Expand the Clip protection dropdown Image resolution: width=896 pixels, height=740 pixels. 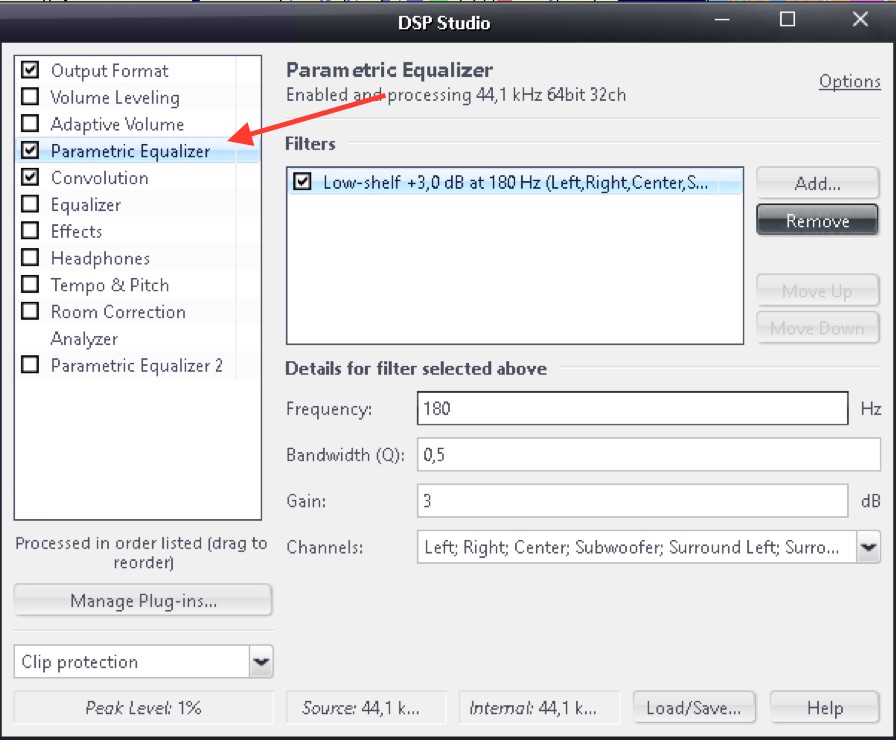tap(261, 662)
